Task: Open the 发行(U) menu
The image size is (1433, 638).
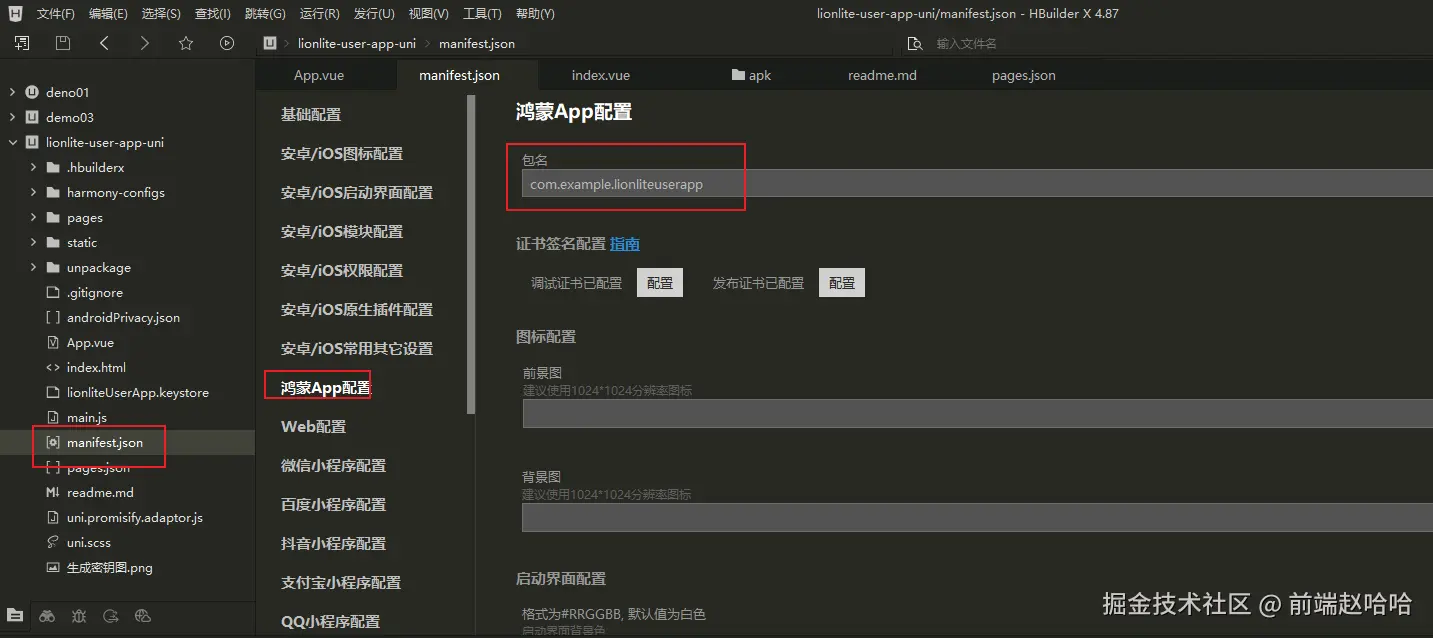Action: pyautogui.click(x=374, y=14)
